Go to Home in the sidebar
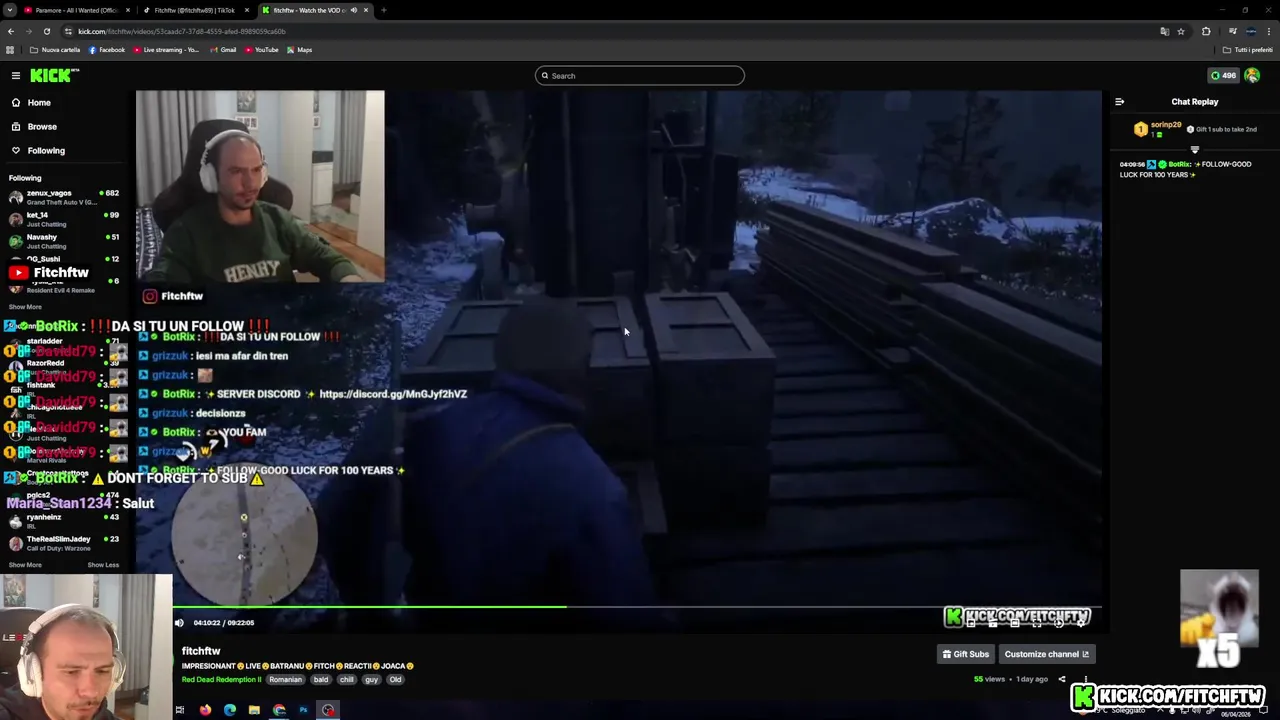The width and height of the screenshot is (1280, 720). click(39, 102)
